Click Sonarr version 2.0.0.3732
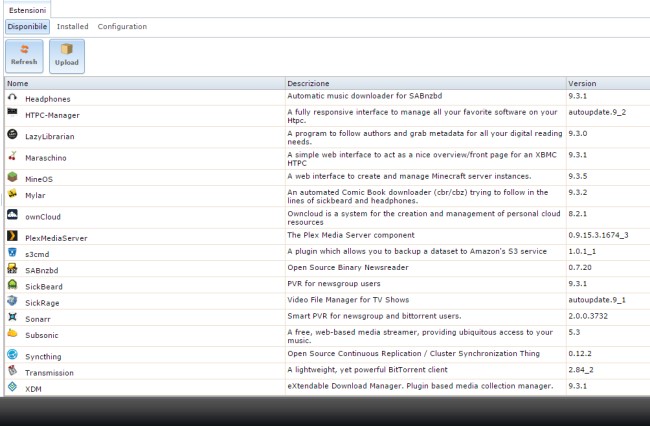 (x=588, y=316)
